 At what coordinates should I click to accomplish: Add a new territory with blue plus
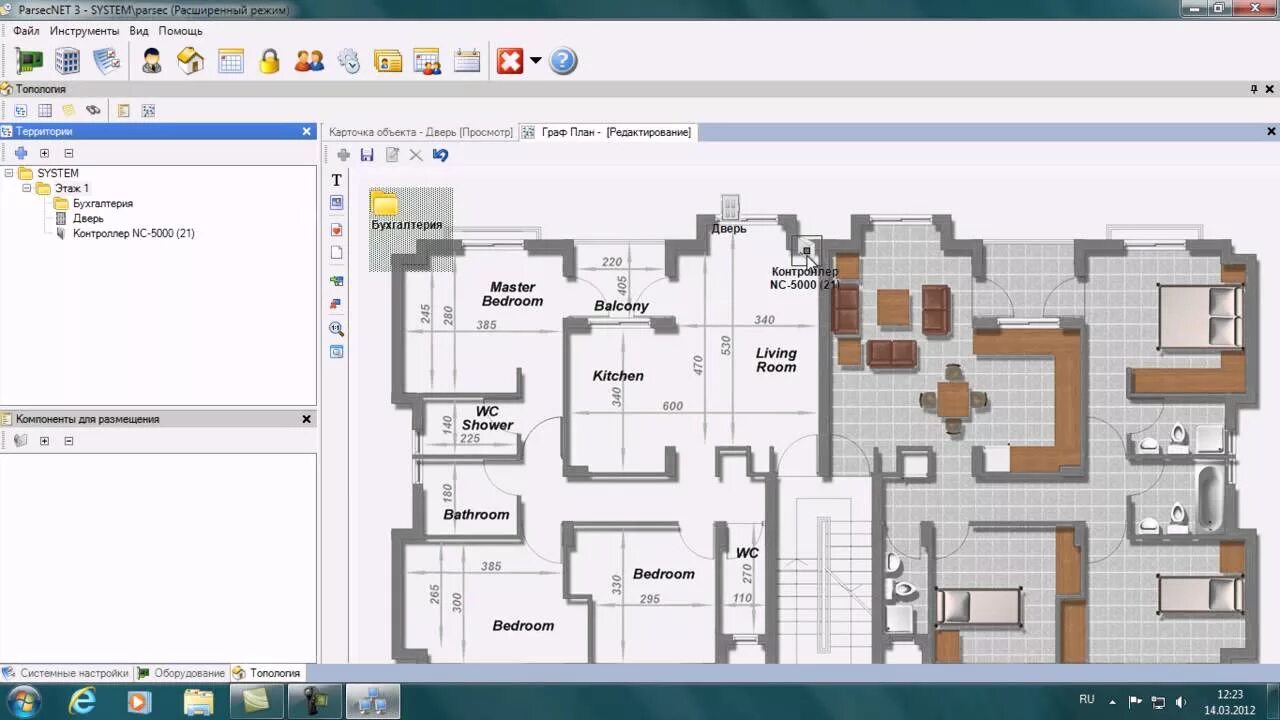pyautogui.click(x=21, y=153)
